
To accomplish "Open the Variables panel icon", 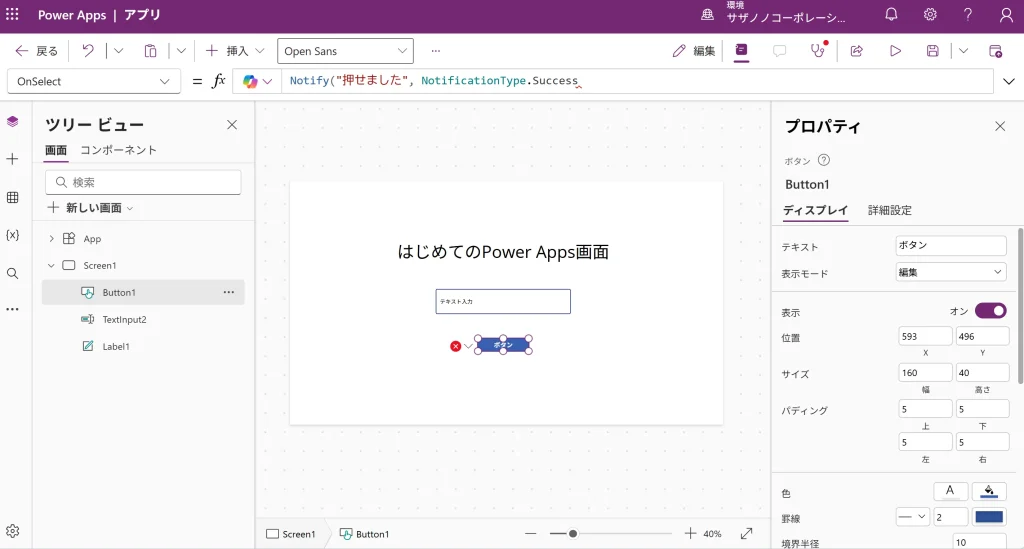I will [12, 235].
